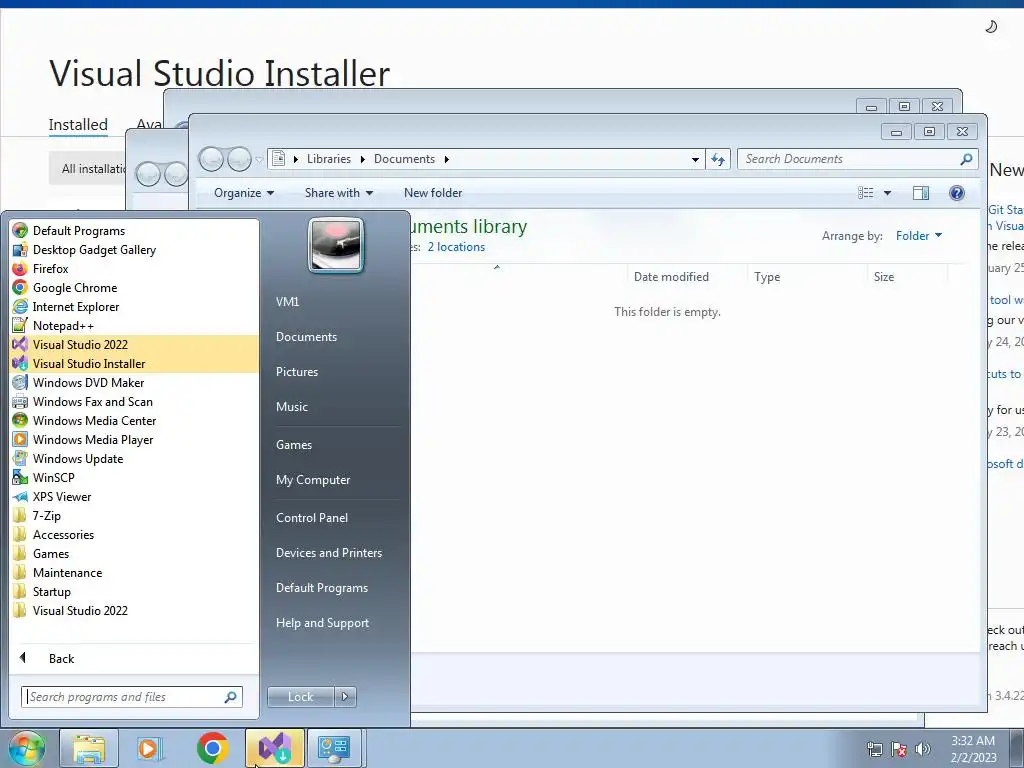
Task: Click Libraries in the address breadcrumb
Action: coord(328,159)
